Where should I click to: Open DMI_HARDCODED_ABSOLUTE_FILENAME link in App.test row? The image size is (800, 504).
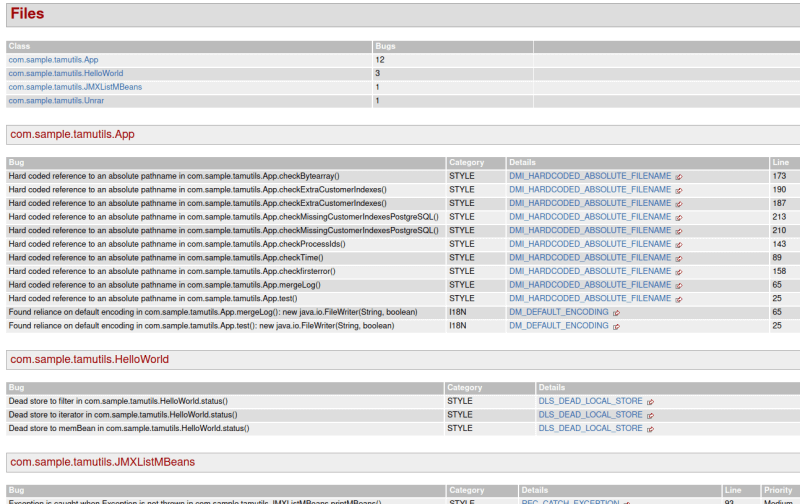pyautogui.click(x=590, y=298)
